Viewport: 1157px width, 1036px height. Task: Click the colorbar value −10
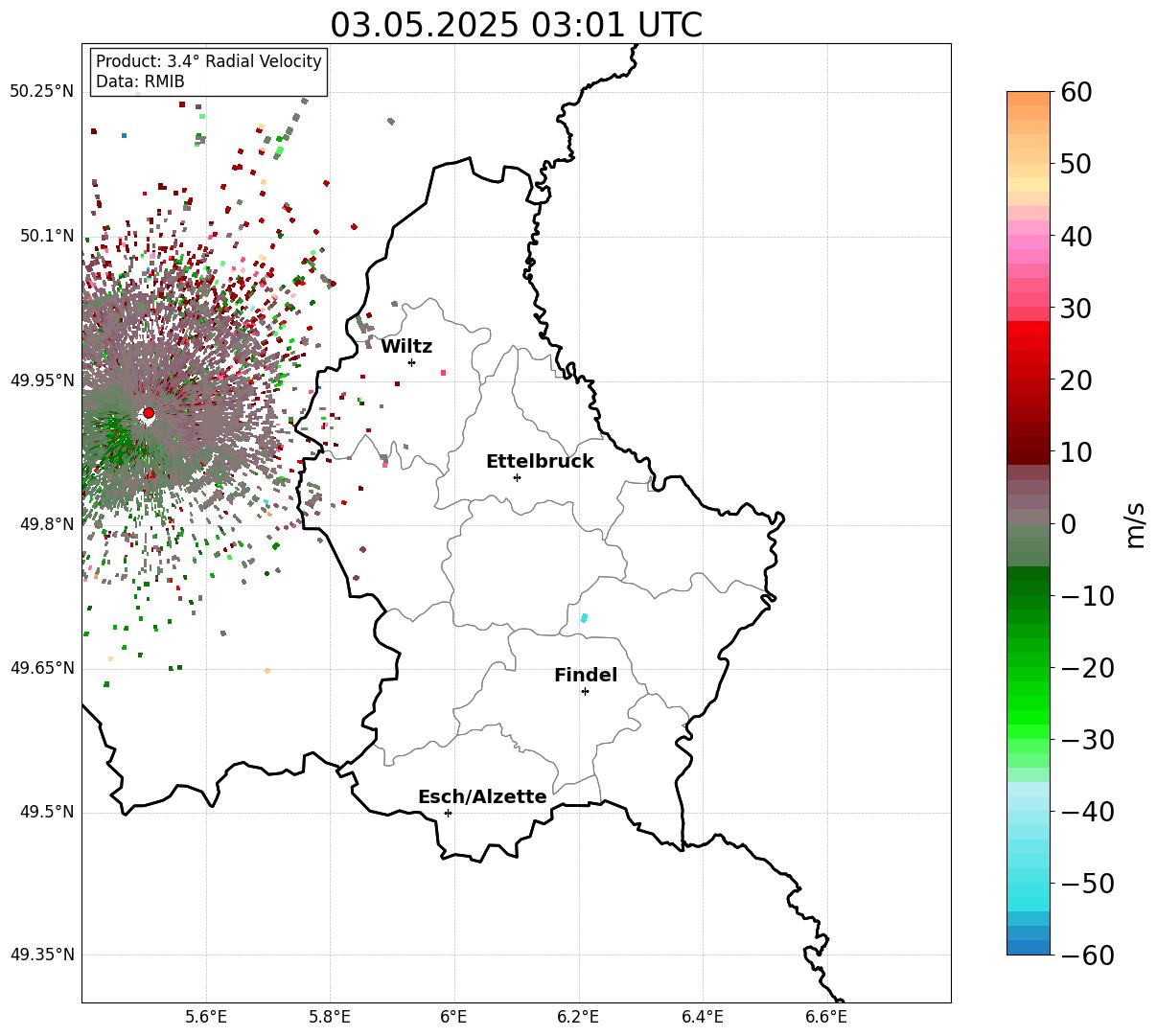[1087, 596]
